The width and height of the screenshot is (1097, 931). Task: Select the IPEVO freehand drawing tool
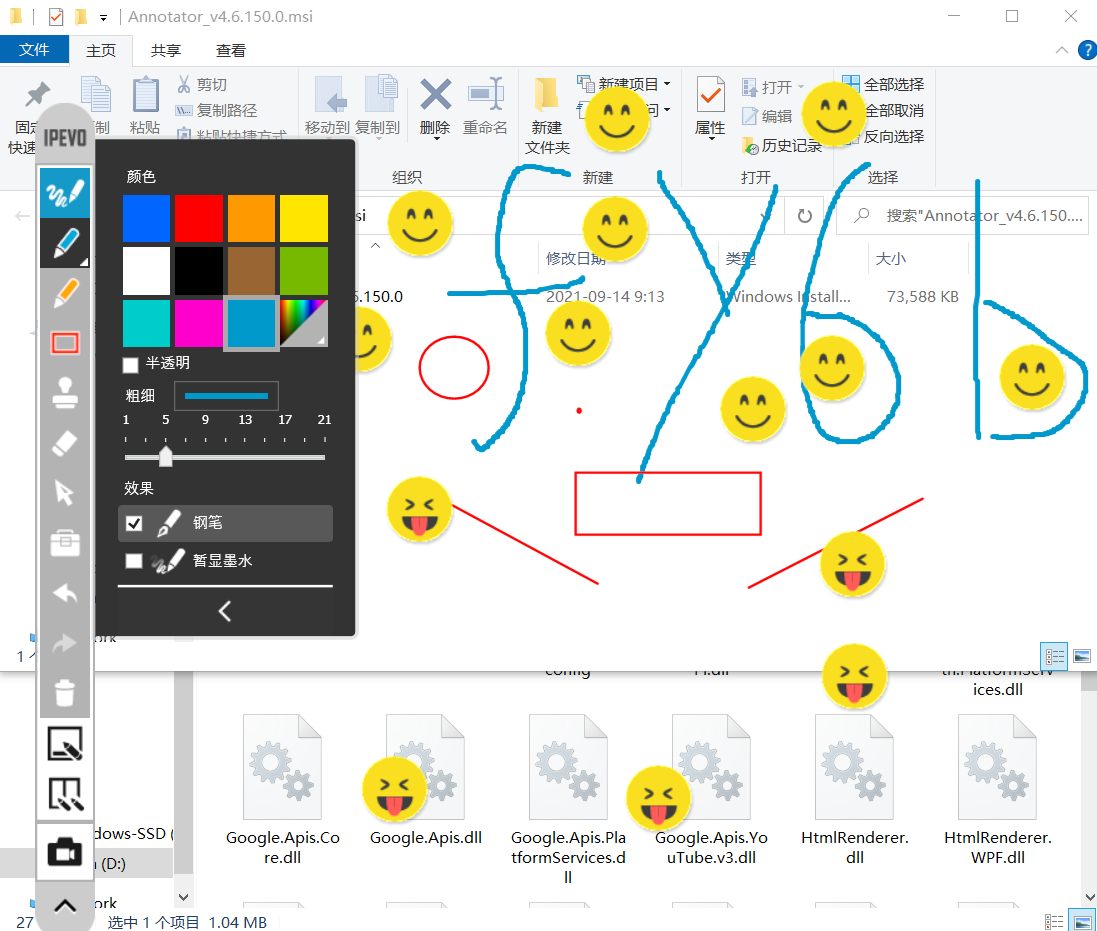(x=65, y=192)
